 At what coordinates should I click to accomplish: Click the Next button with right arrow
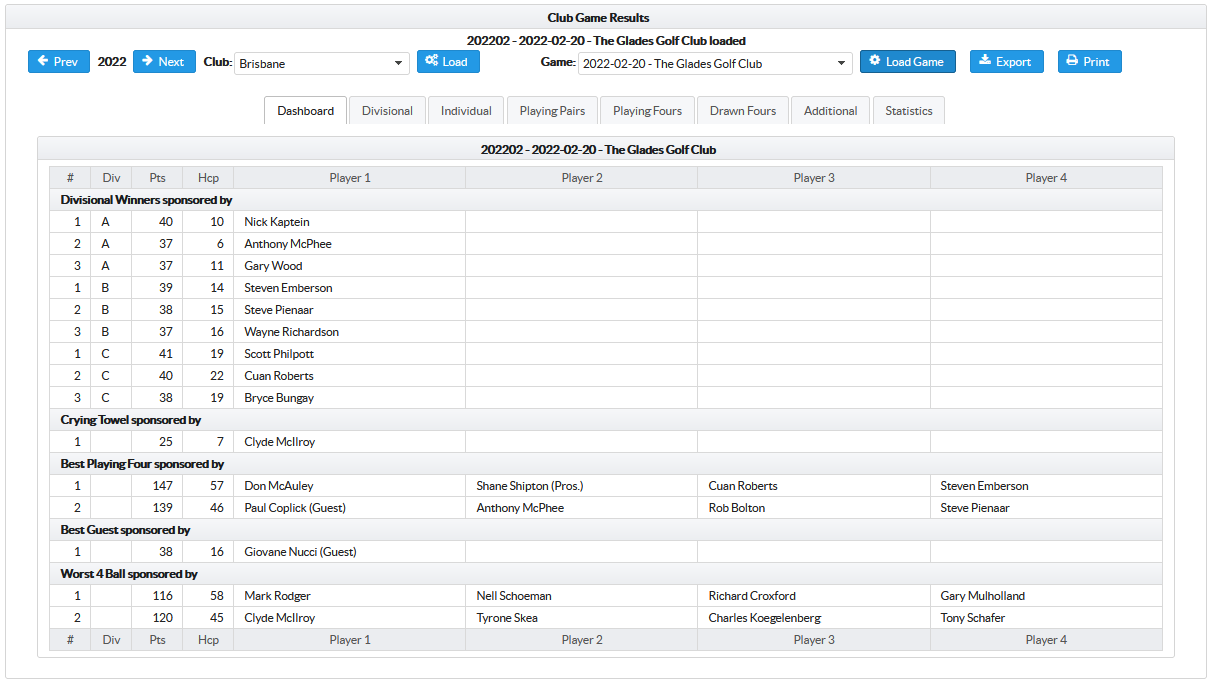(164, 62)
